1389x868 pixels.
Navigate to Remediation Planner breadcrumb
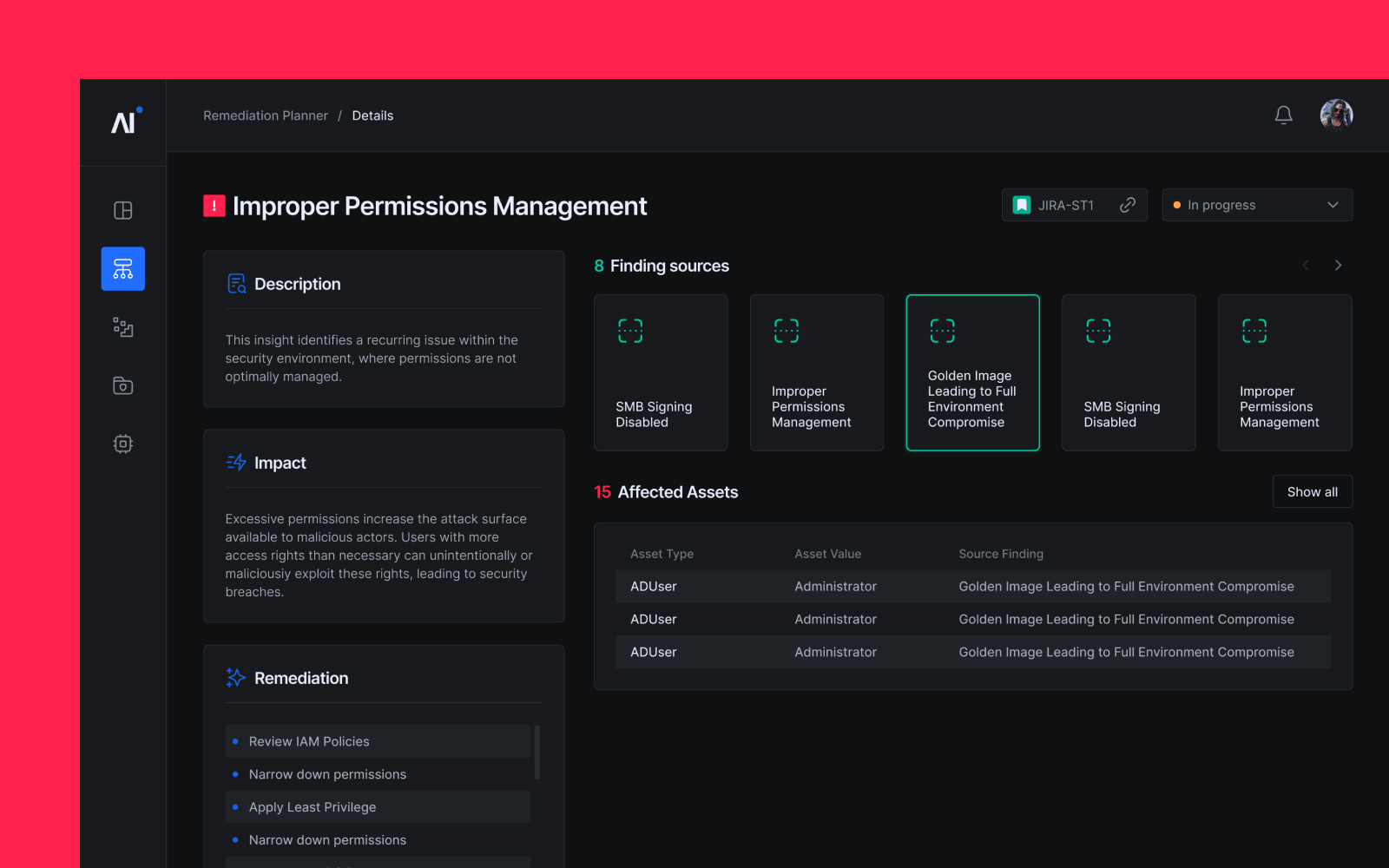pos(266,115)
